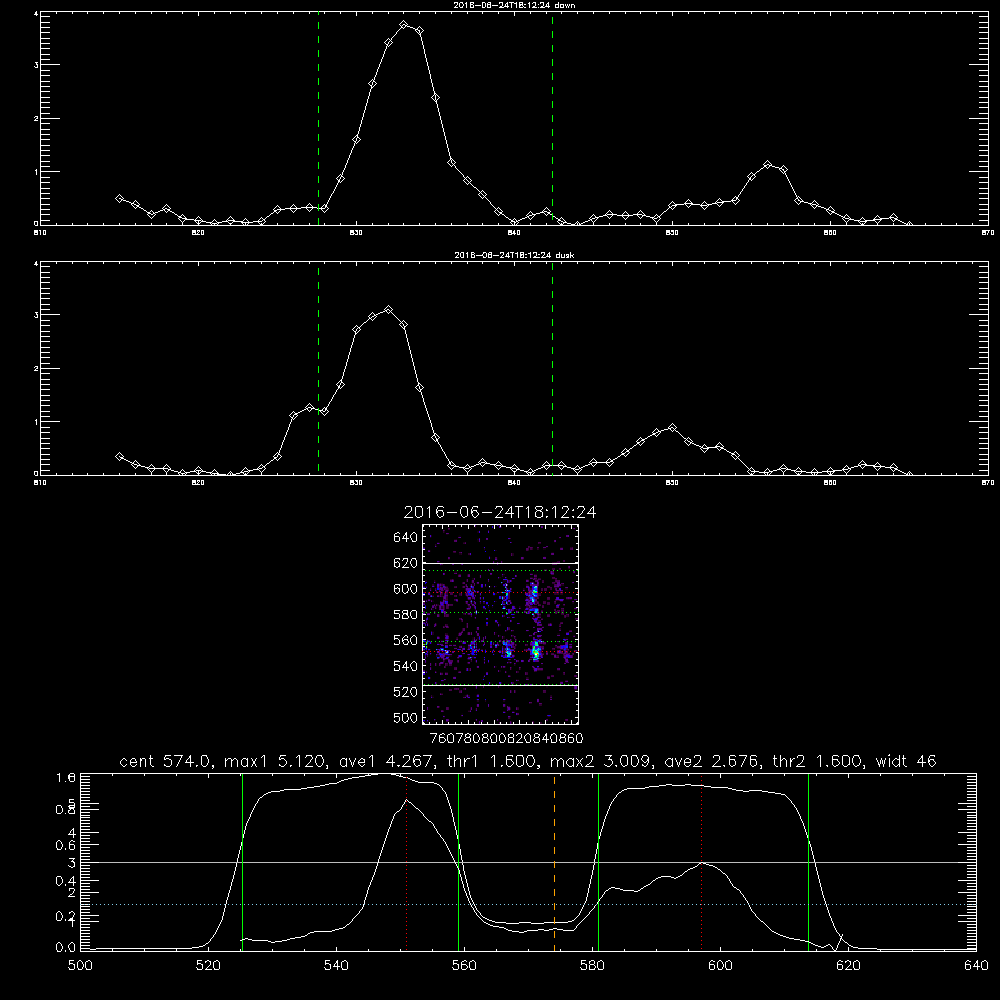Click the 'cent 574.0' value in stats line
The image size is (1000, 1000).
tap(164, 761)
